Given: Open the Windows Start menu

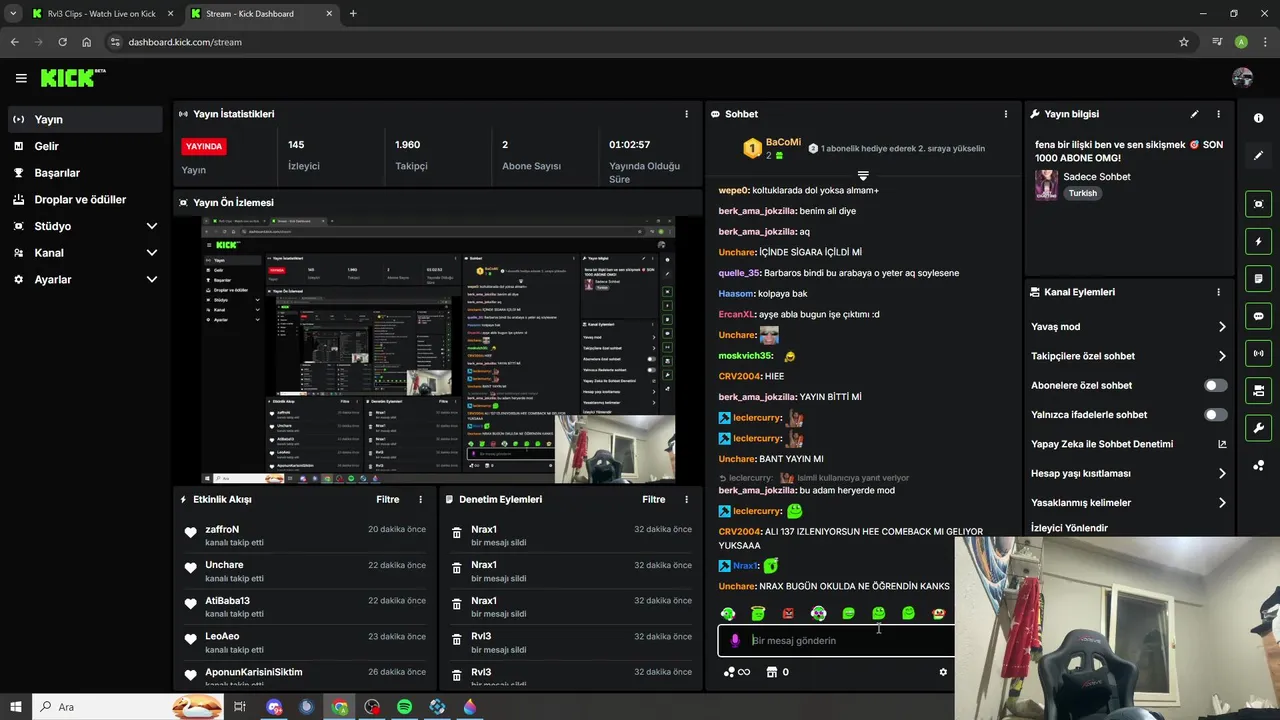Looking at the screenshot, I should [x=15, y=707].
